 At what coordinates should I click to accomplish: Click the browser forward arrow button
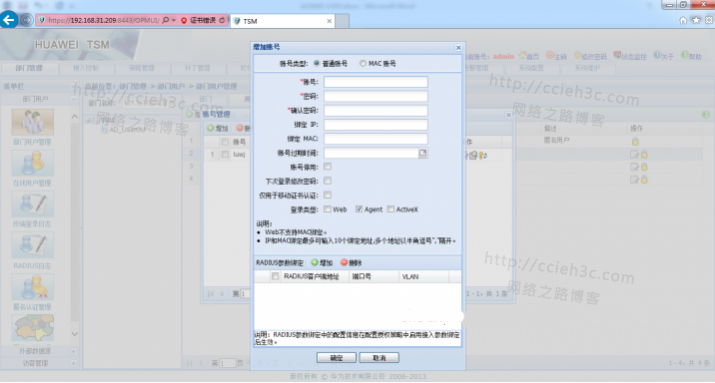[26, 21]
